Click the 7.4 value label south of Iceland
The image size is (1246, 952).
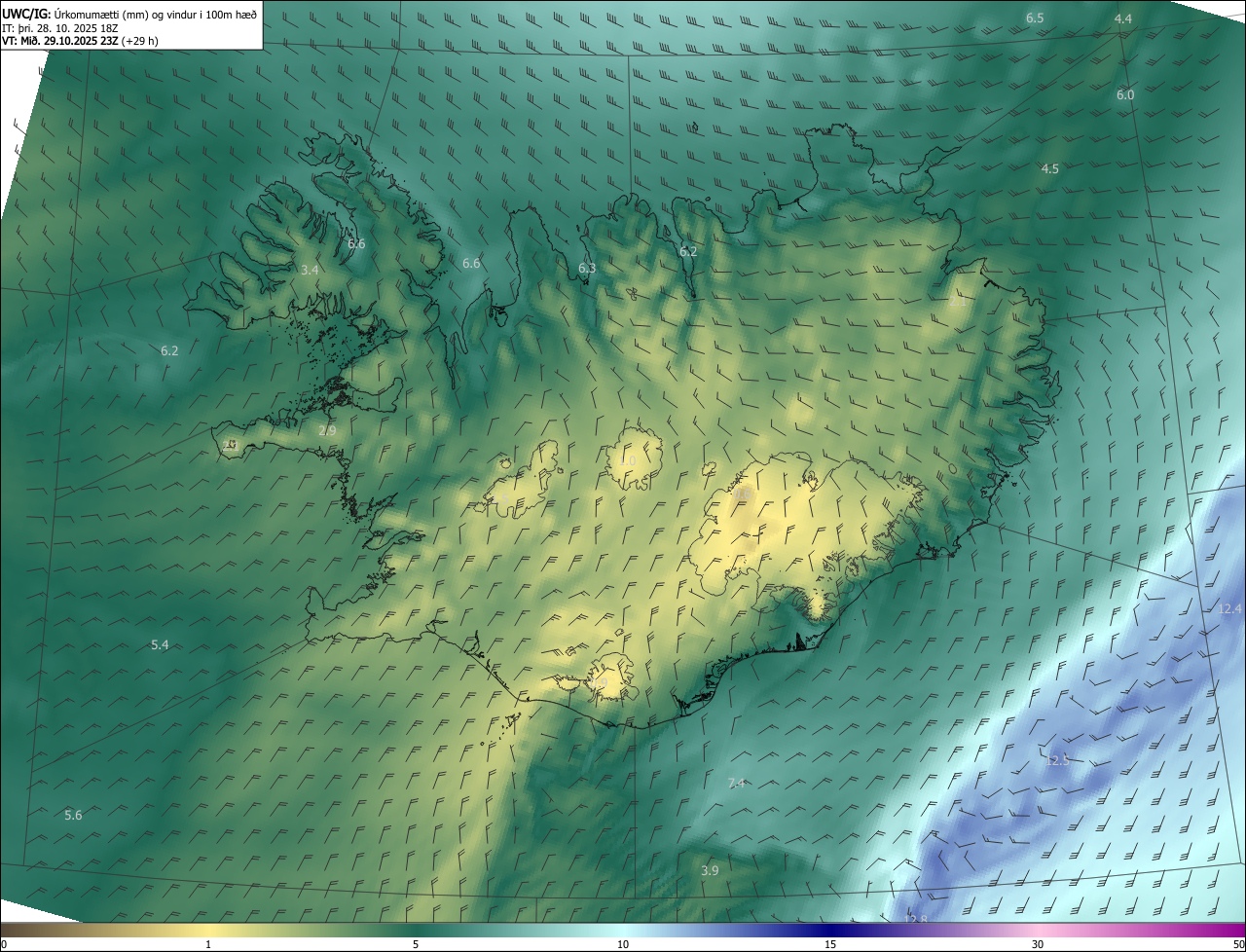coord(736,783)
